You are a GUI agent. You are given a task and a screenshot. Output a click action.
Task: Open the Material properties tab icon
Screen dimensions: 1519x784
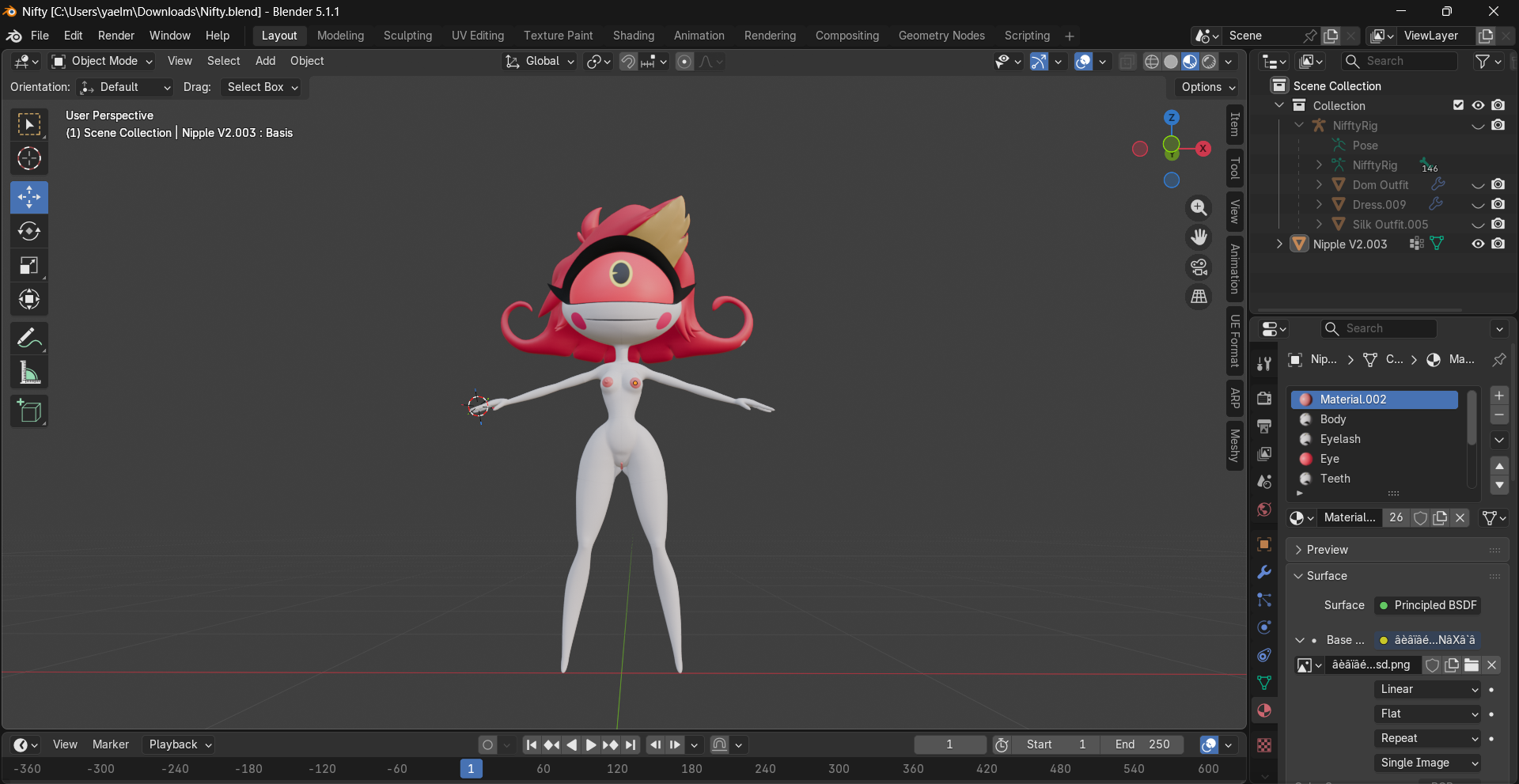(x=1264, y=710)
